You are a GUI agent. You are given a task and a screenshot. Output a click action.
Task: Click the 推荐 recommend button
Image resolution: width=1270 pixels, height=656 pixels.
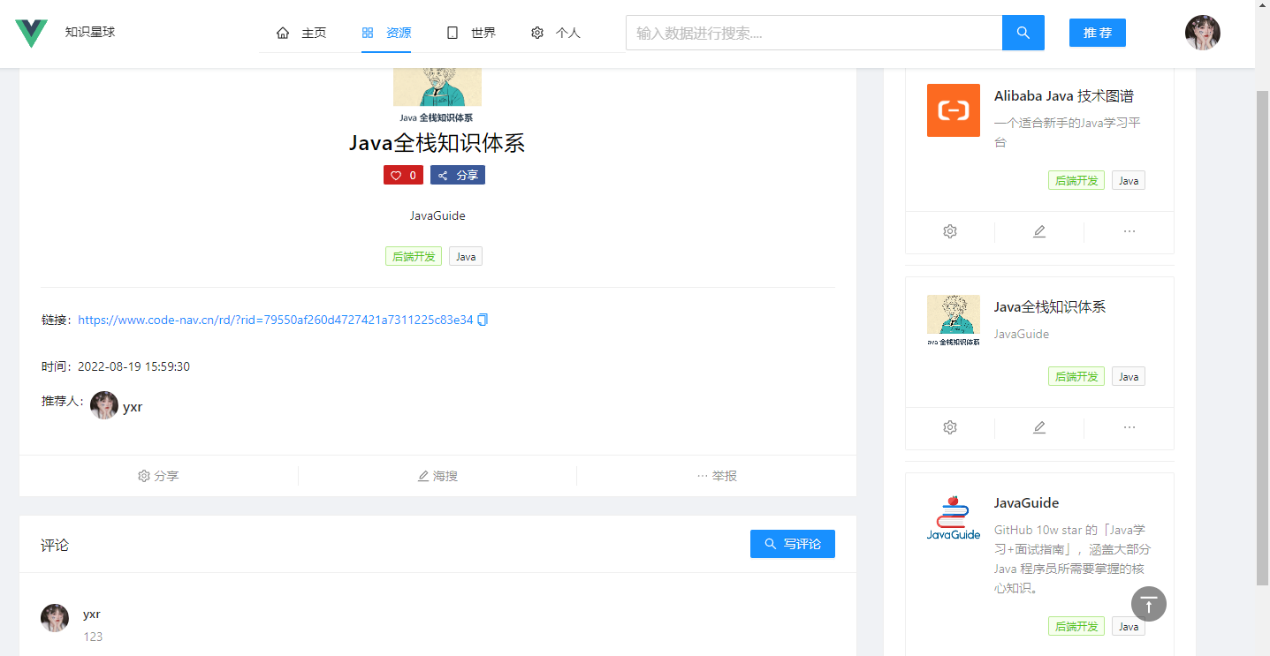click(1097, 33)
